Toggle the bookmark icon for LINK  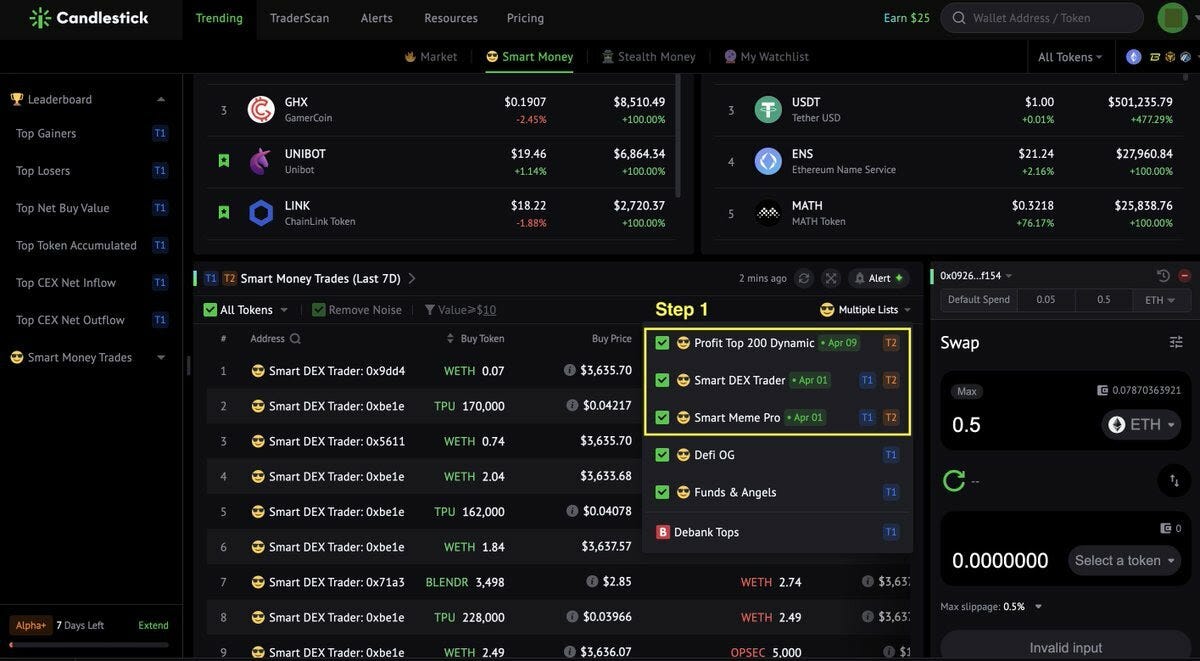tap(224, 212)
